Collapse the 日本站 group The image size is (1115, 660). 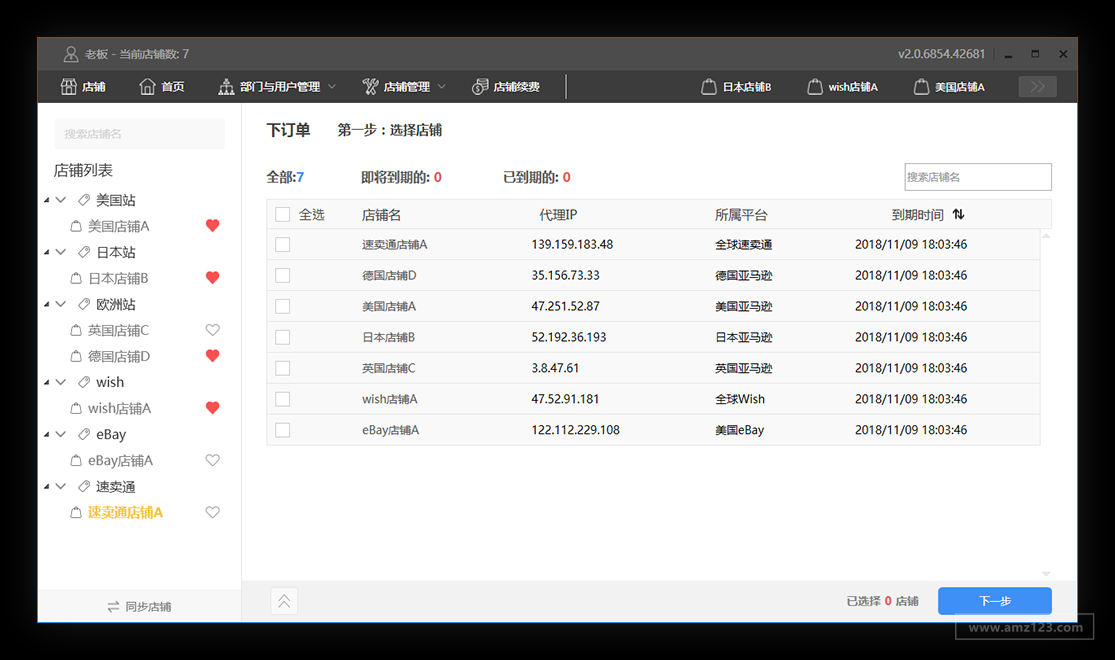coord(60,252)
